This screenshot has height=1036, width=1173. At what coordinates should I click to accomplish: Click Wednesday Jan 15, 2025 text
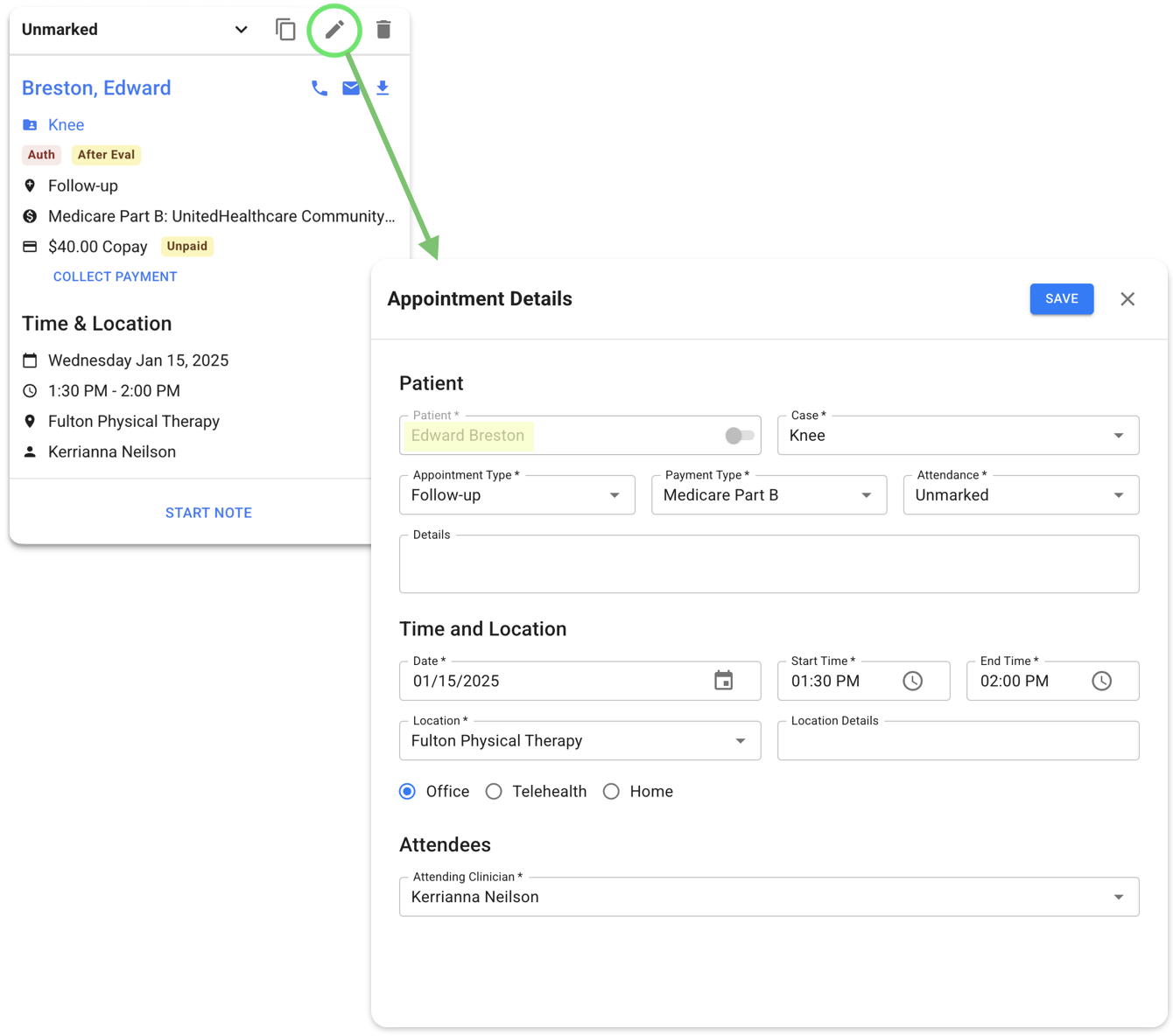click(x=138, y=360)
